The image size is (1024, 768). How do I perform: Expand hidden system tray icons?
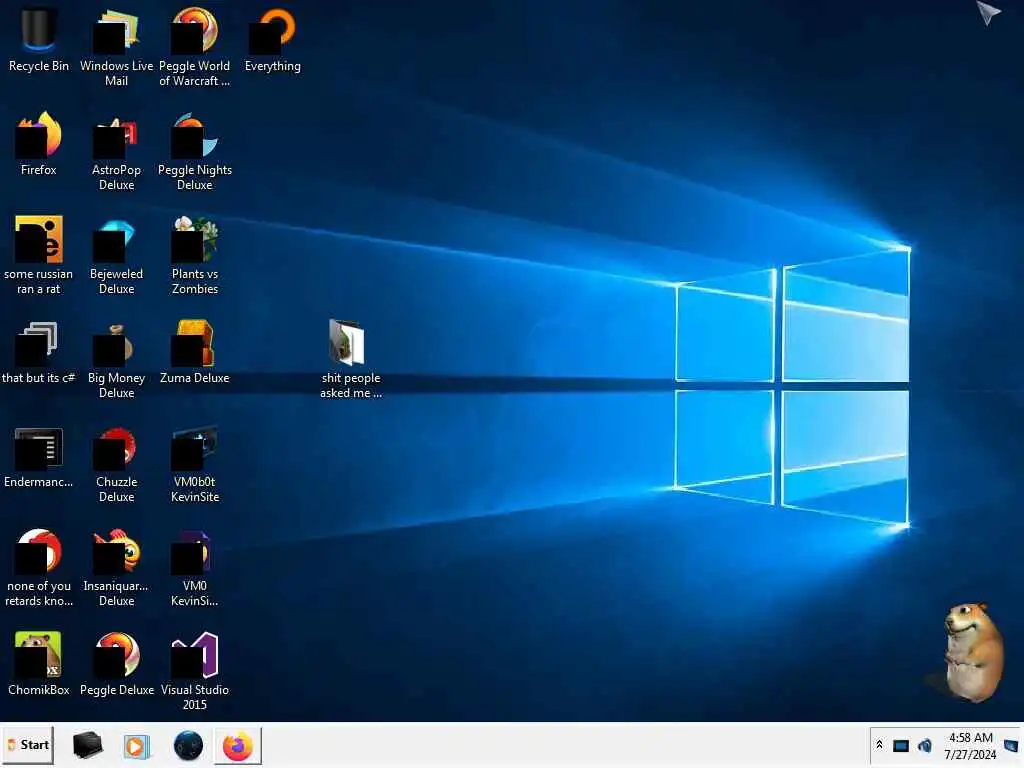pyautogui.click(x=880, y=745)
